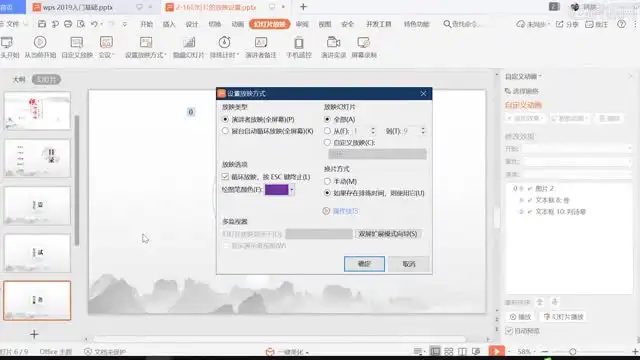Click the Print Preview icon in quick toolbar
Image resolution: width=640 pixels, height=360 pixels.
pos(81,24)
